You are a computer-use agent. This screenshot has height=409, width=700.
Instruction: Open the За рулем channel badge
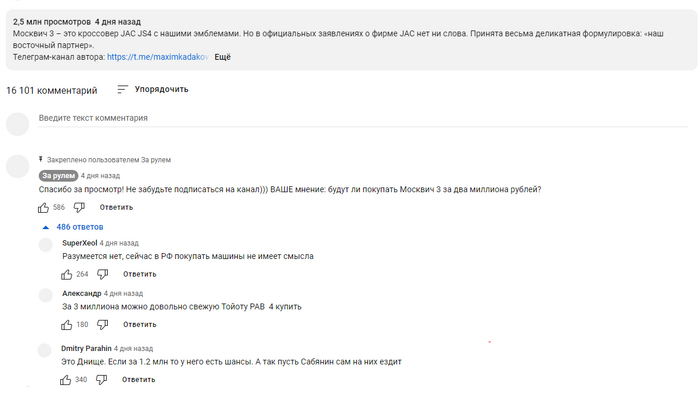coord(58,176)
